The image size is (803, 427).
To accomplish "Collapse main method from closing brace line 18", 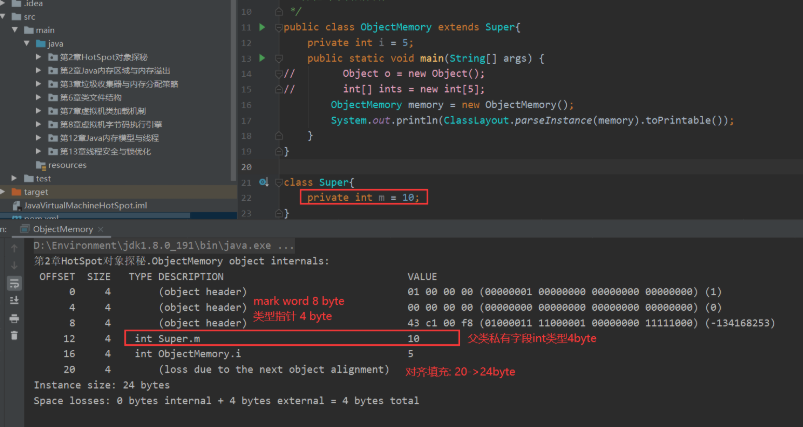I will coord(279,136).
